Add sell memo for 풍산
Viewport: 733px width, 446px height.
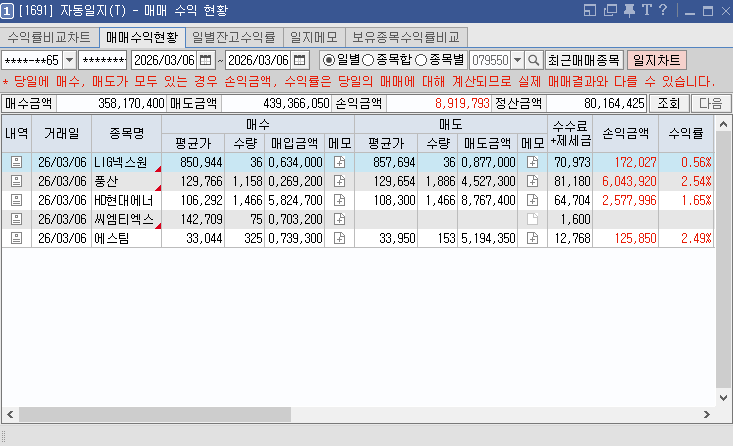[x=532, y=181]
